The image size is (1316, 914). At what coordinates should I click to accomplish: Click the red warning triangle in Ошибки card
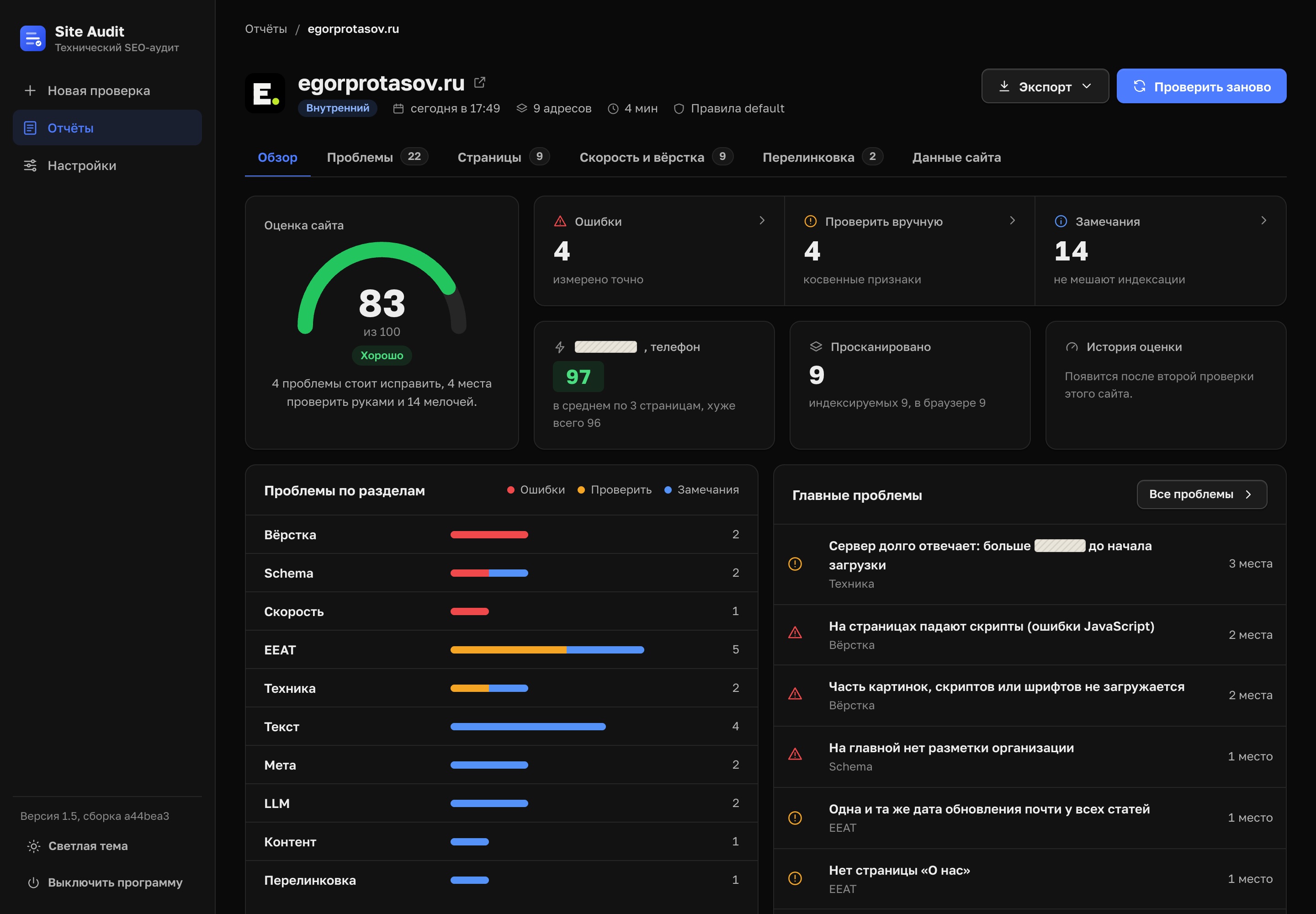560,221
